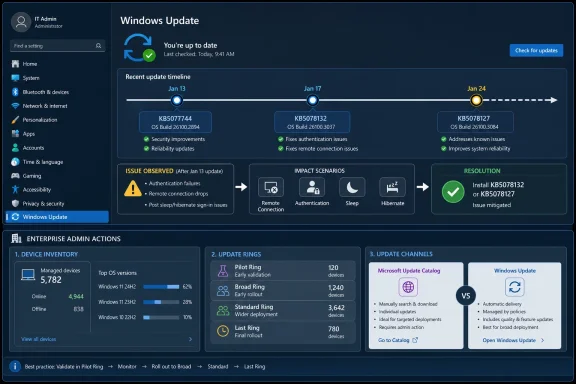Click the Bluetooth icon in sidebar

click(15, 92)
